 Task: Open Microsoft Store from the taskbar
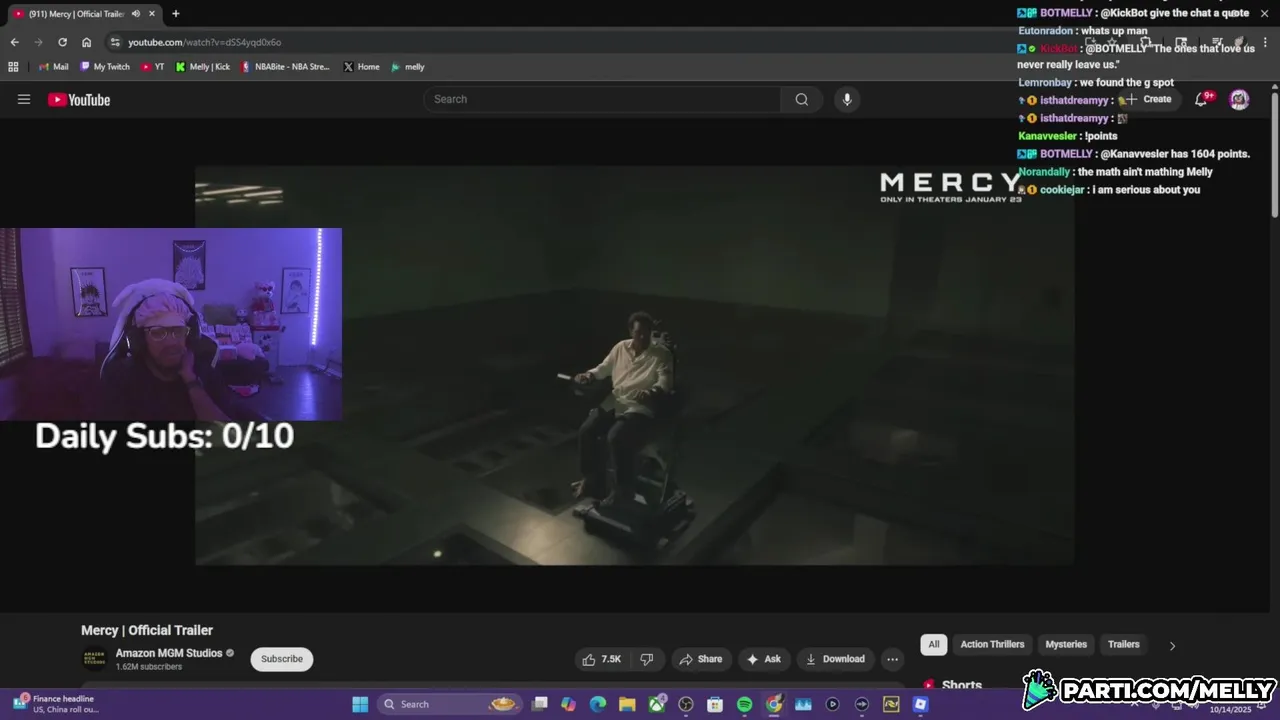(x=715, y=704)
